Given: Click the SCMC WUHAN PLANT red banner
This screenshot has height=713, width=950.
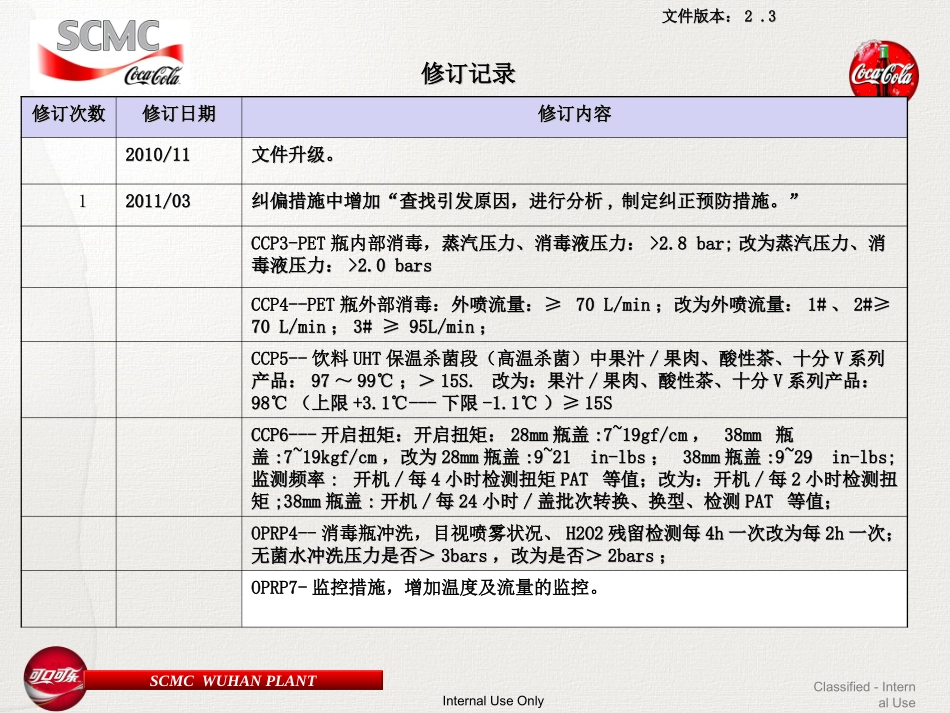Looking at the screenshot, I should click(233, 681).
